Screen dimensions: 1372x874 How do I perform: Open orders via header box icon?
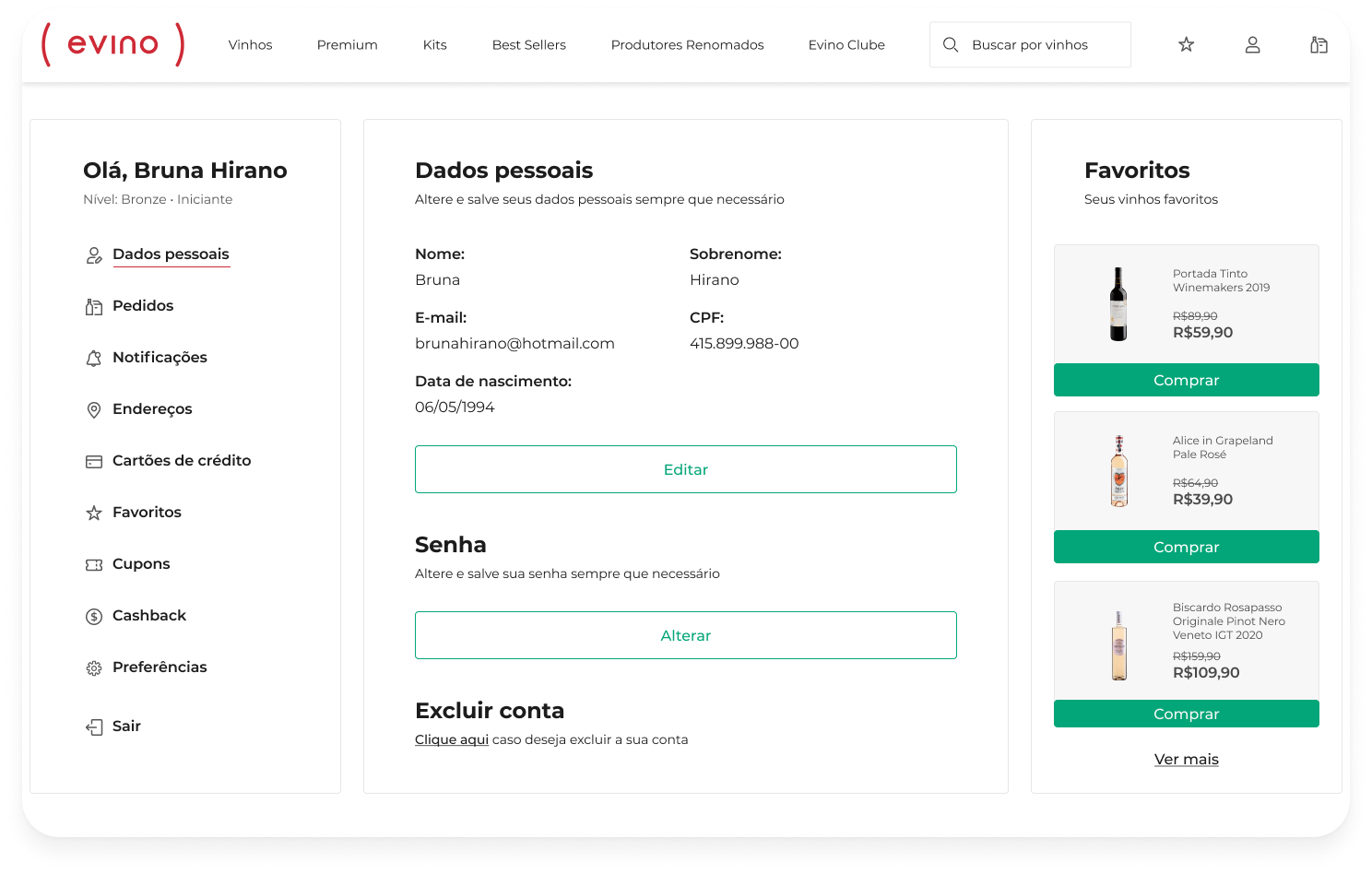pyautogui.click(x=1319, y=44)
